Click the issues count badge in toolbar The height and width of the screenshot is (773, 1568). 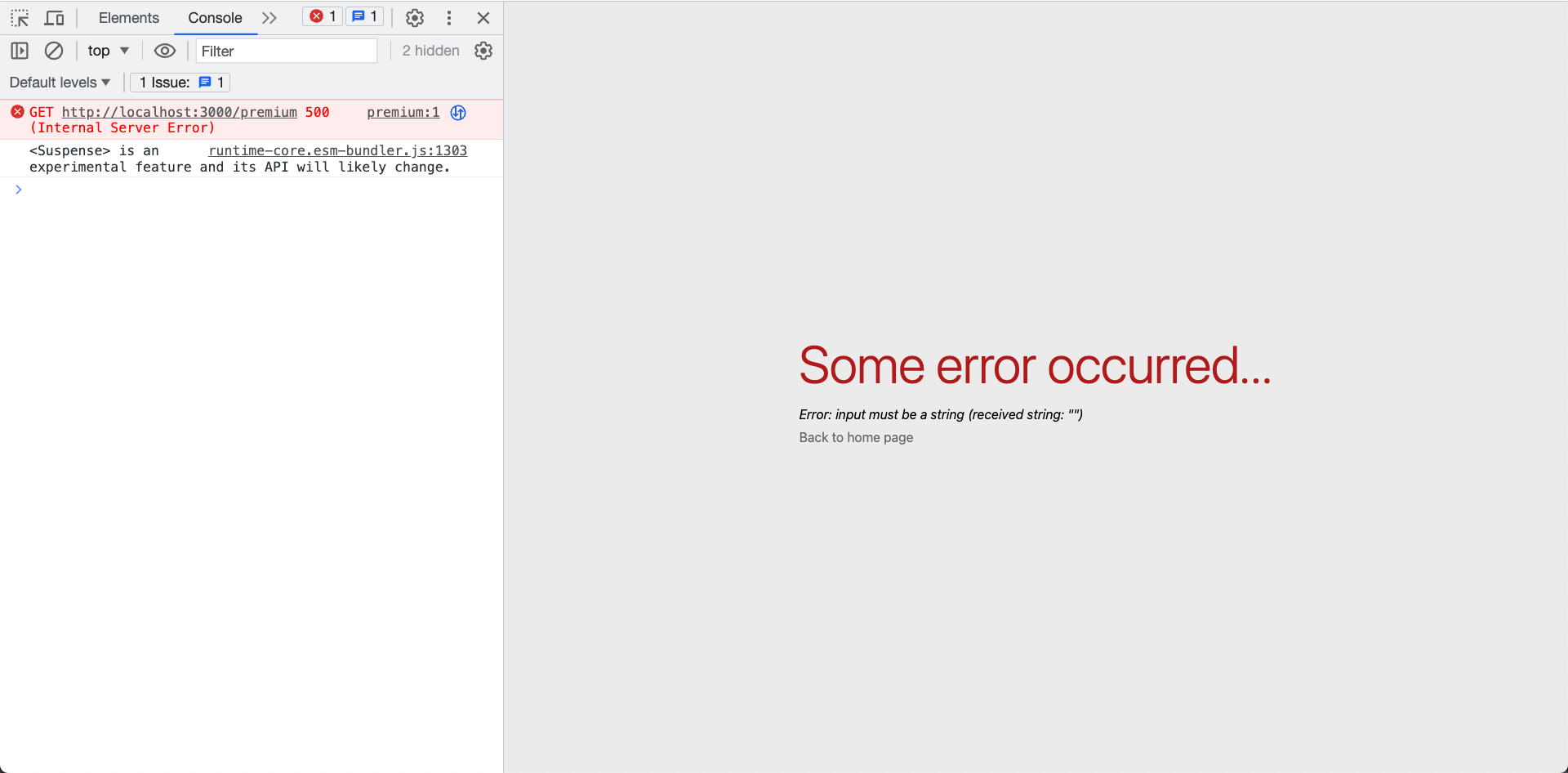coord(364,16)
